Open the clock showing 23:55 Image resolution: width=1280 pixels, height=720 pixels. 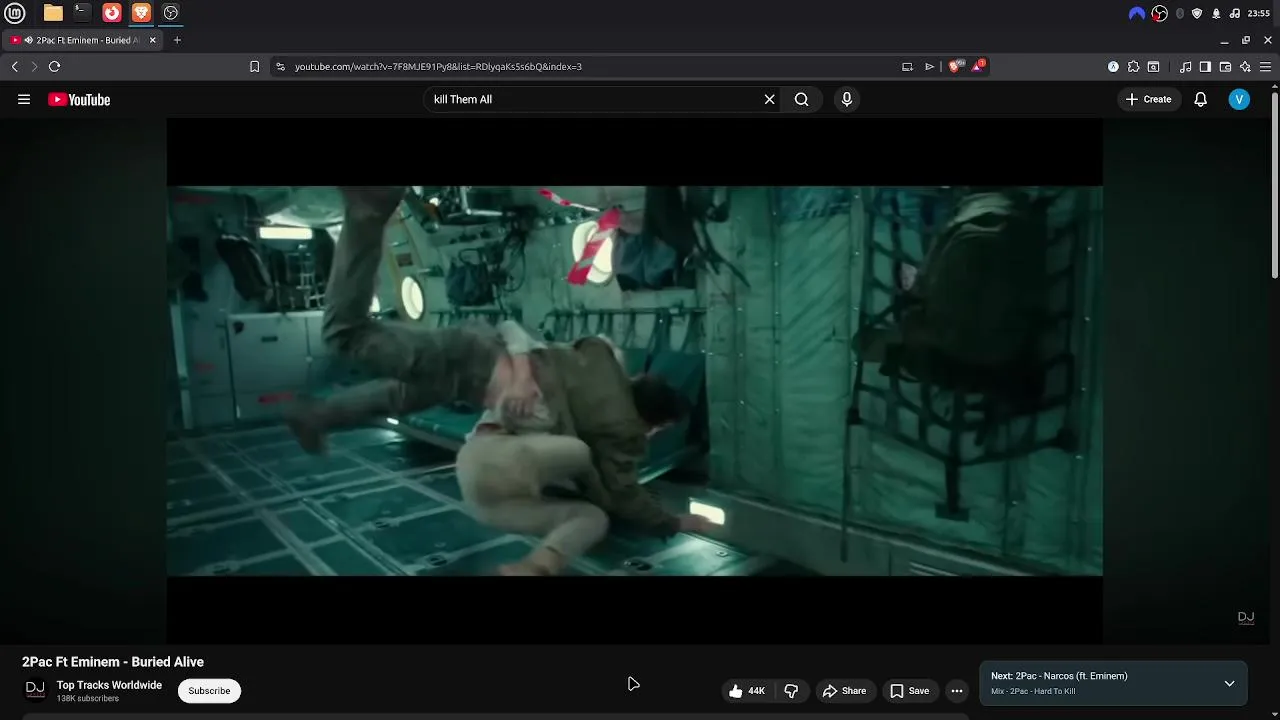[x=1260, y=13]
